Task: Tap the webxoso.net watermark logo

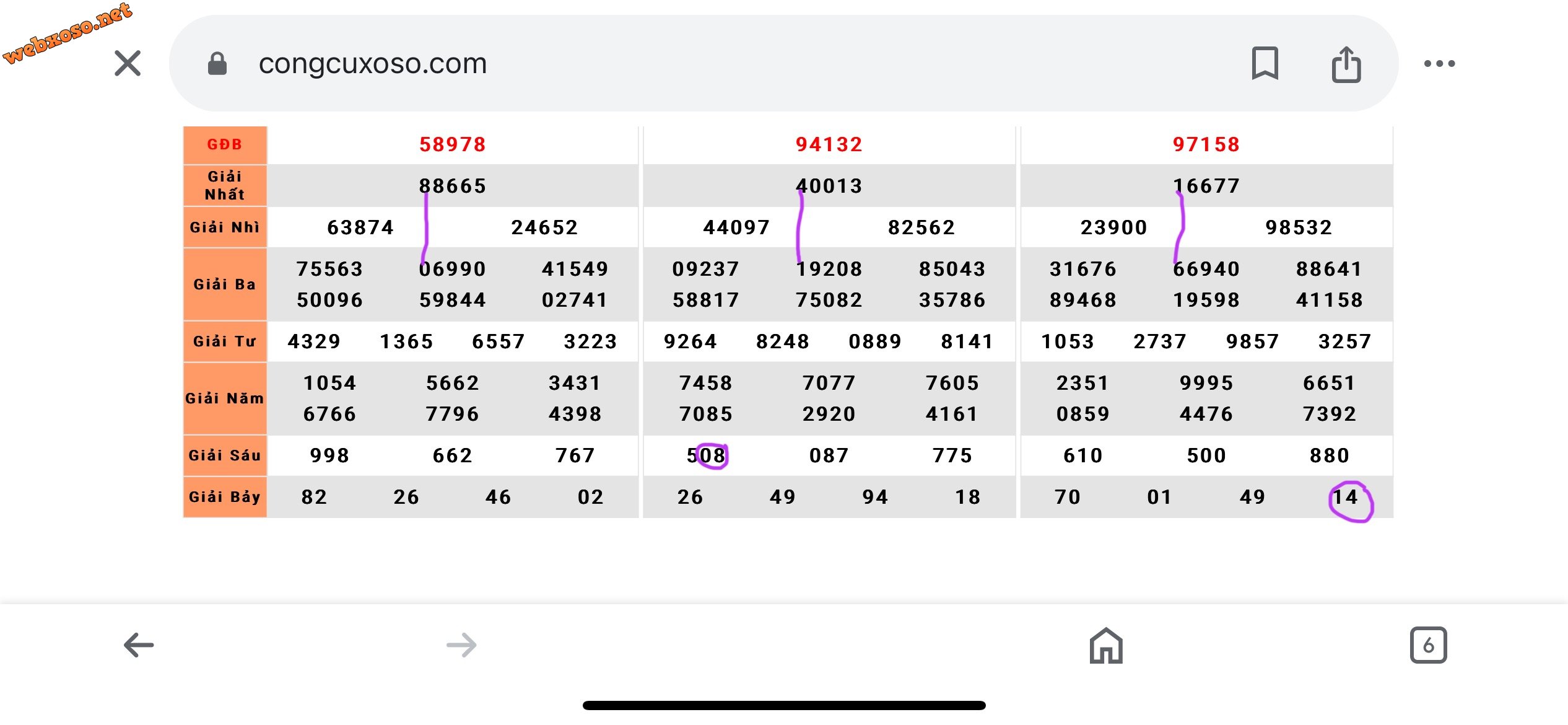Action: 67,32
